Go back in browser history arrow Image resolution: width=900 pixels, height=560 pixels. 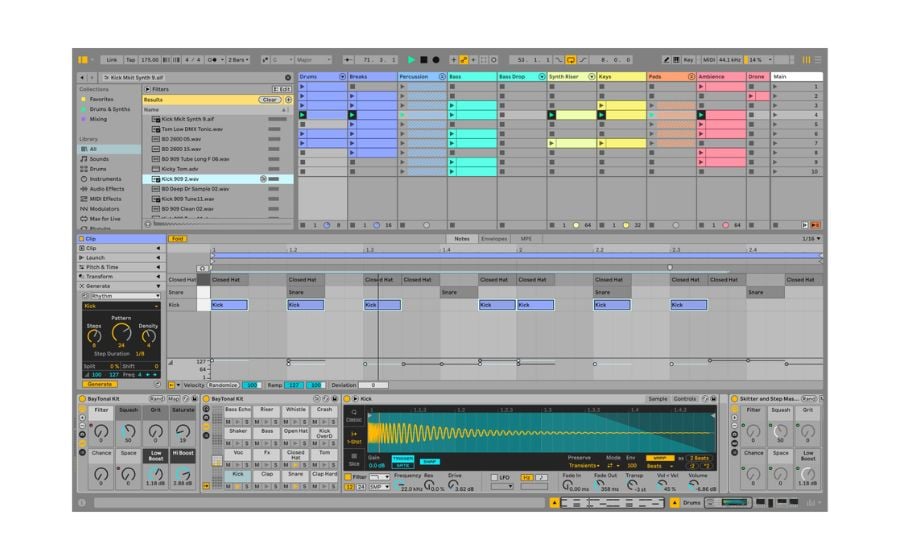click(x=82, y=77)
